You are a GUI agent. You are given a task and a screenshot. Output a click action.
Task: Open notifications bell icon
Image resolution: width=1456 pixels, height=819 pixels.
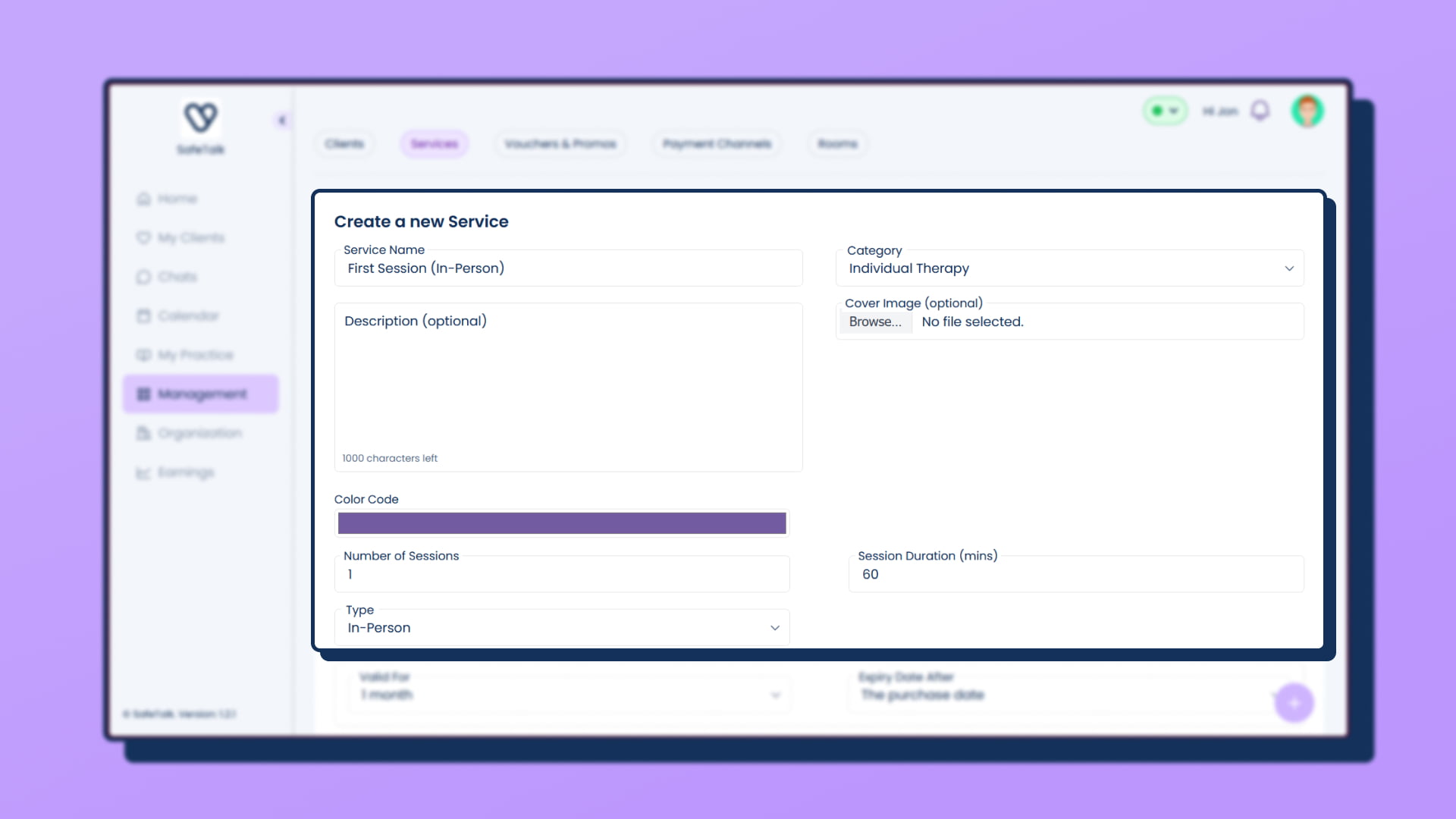point(1260,111)
